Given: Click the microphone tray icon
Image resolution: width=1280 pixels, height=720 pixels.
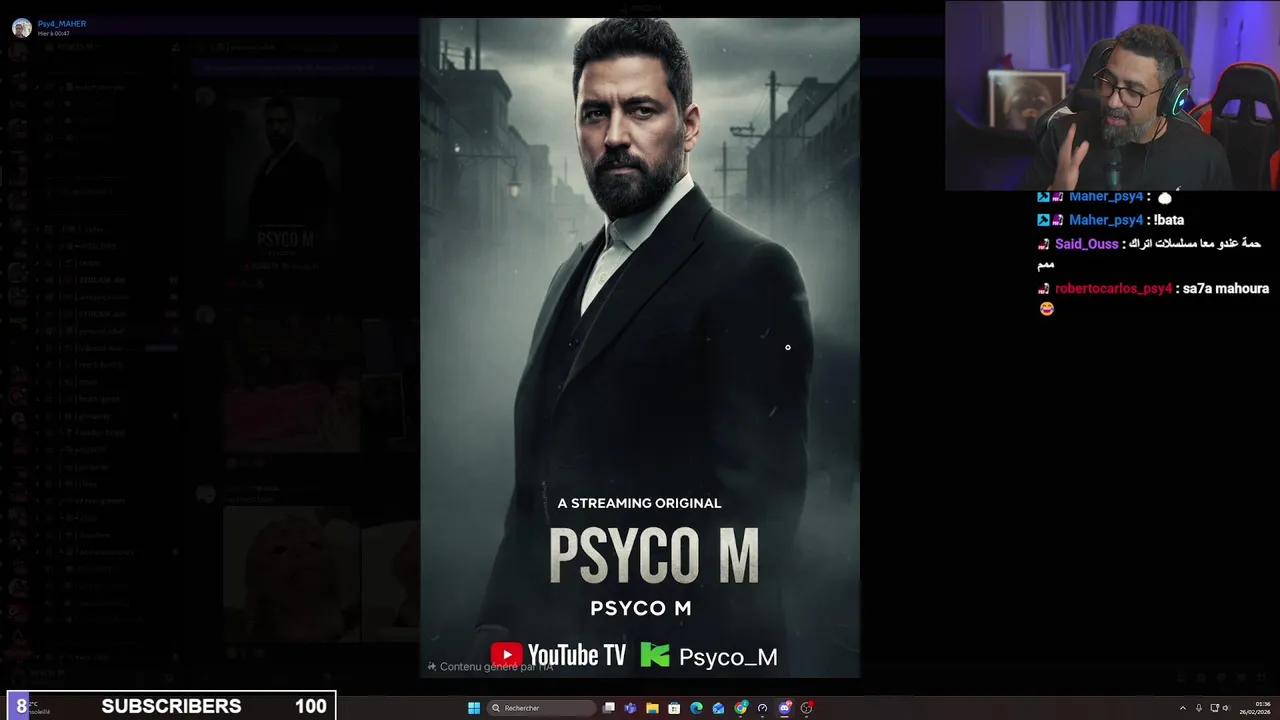Looking at the screenshot, I should point(1199,708).
